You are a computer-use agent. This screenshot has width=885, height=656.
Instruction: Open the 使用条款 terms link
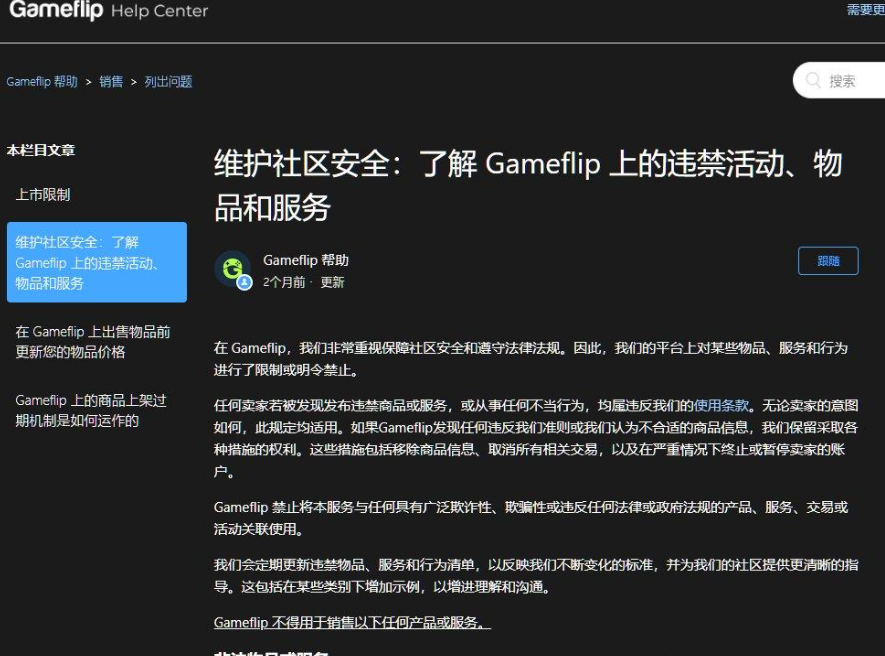(721, 405)
